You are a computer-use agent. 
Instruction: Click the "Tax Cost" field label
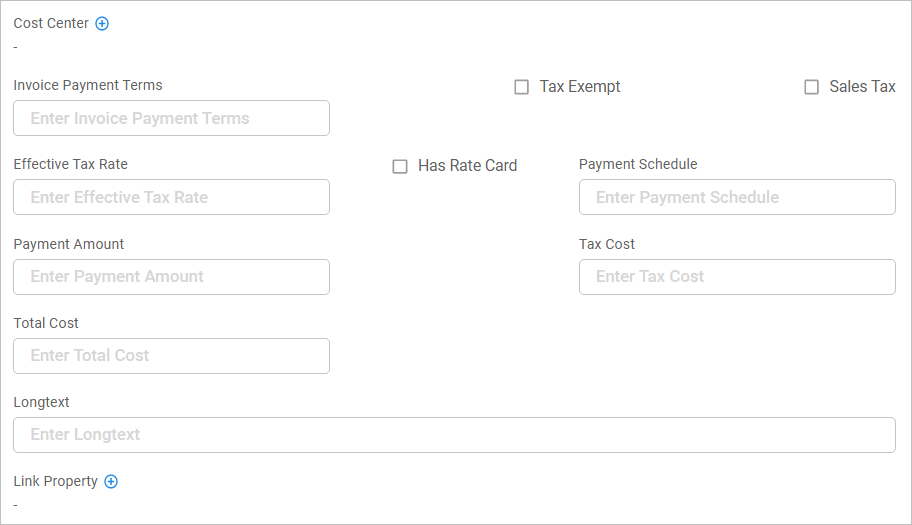[x=607, y=244]
